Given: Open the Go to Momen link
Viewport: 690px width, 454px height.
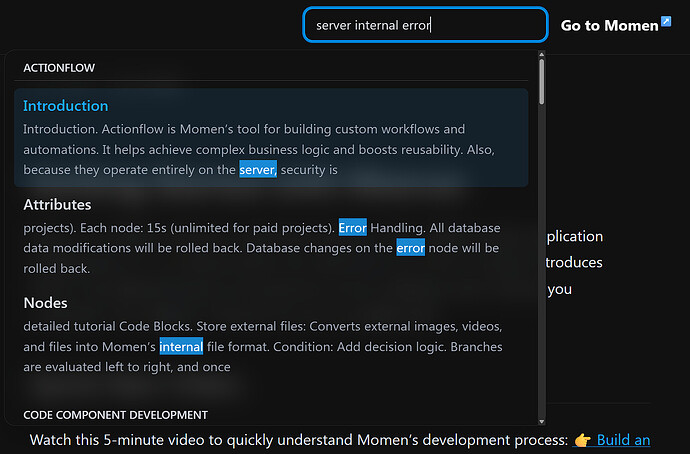Looking at the screenshot, I should click(x=609, y=25).
